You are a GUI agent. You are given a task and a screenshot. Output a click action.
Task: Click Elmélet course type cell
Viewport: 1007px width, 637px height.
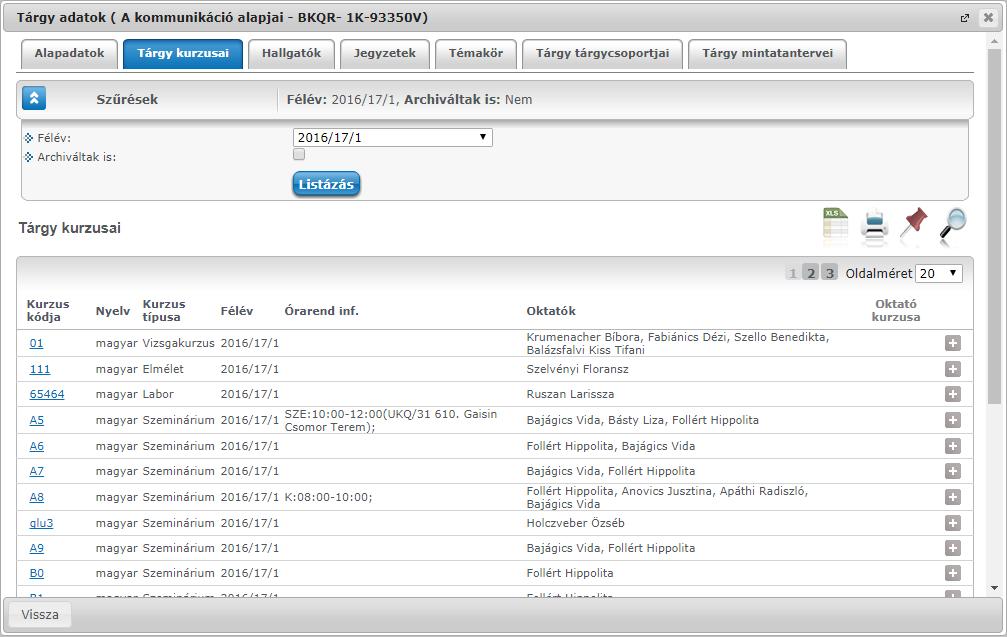click(x=163, y=369)
